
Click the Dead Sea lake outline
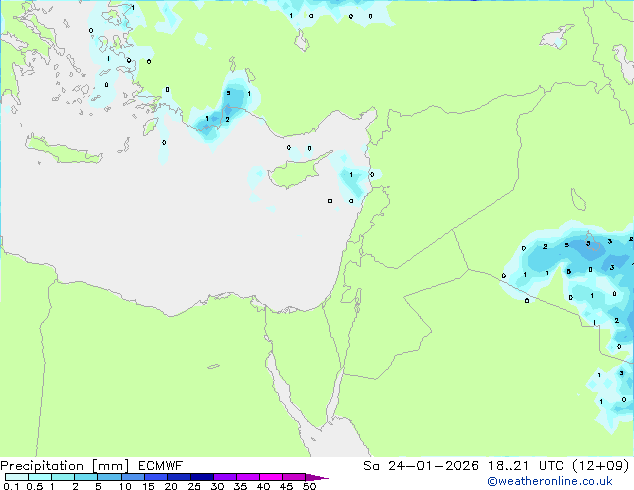[x=358, y=298]
